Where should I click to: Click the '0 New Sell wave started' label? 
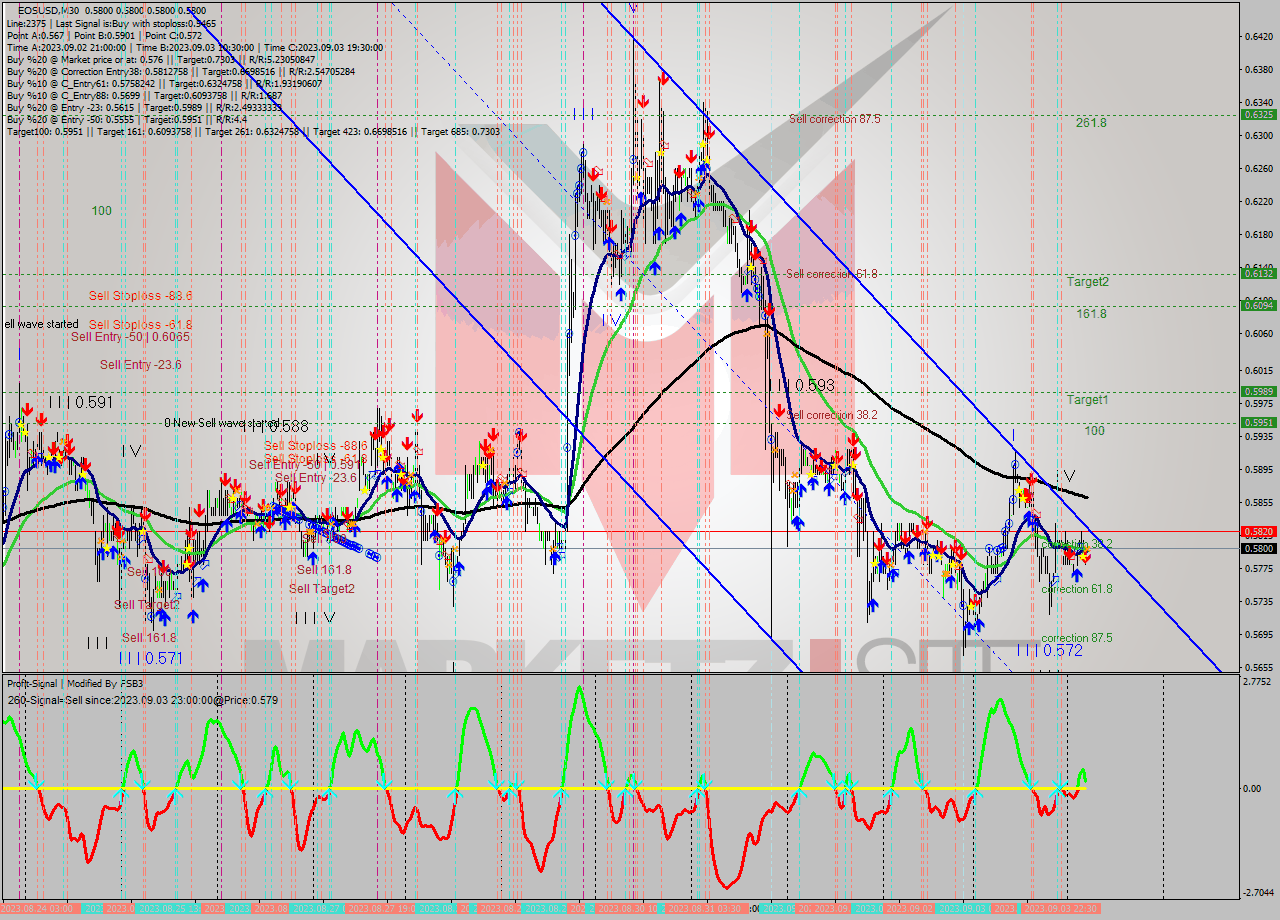(222, 423)
